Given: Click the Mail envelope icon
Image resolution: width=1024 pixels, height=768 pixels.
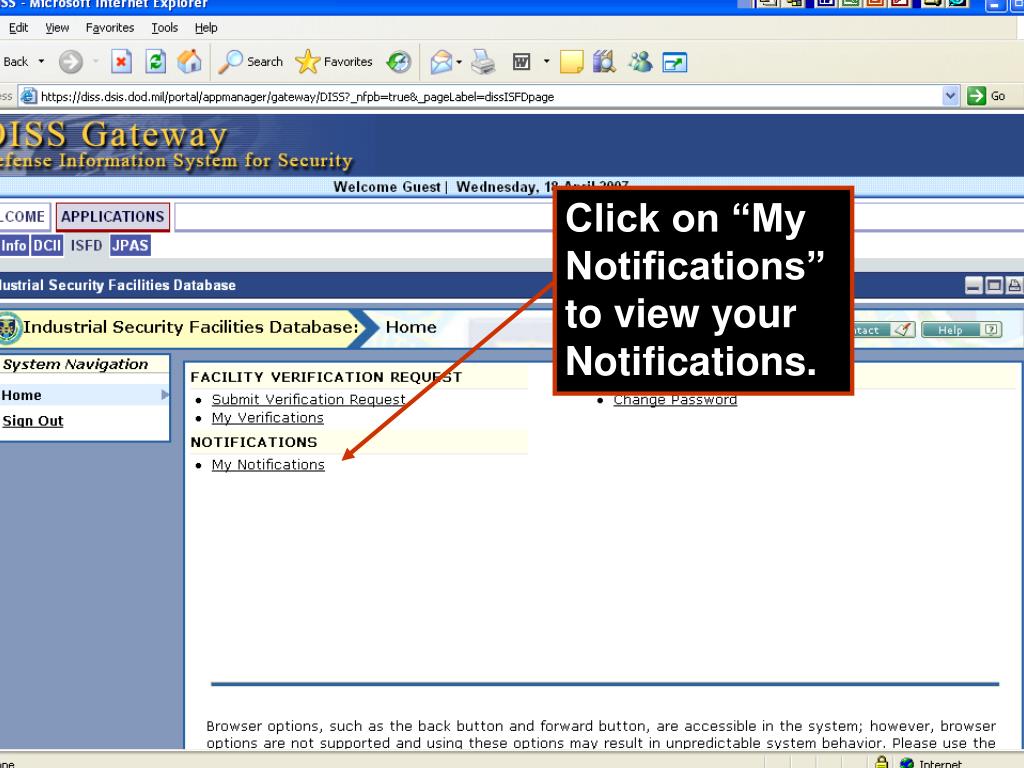Looking at the screenshot, I should 441,62.
